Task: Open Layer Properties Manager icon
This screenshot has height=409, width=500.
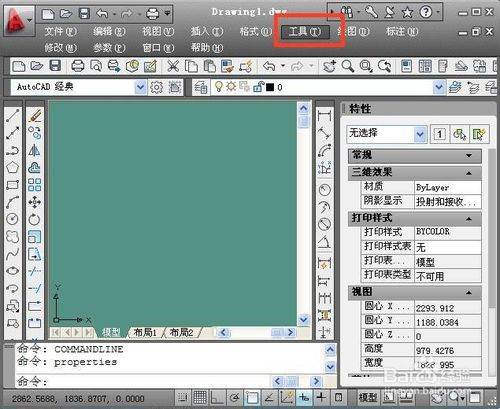Action: (x=201, y=87)
